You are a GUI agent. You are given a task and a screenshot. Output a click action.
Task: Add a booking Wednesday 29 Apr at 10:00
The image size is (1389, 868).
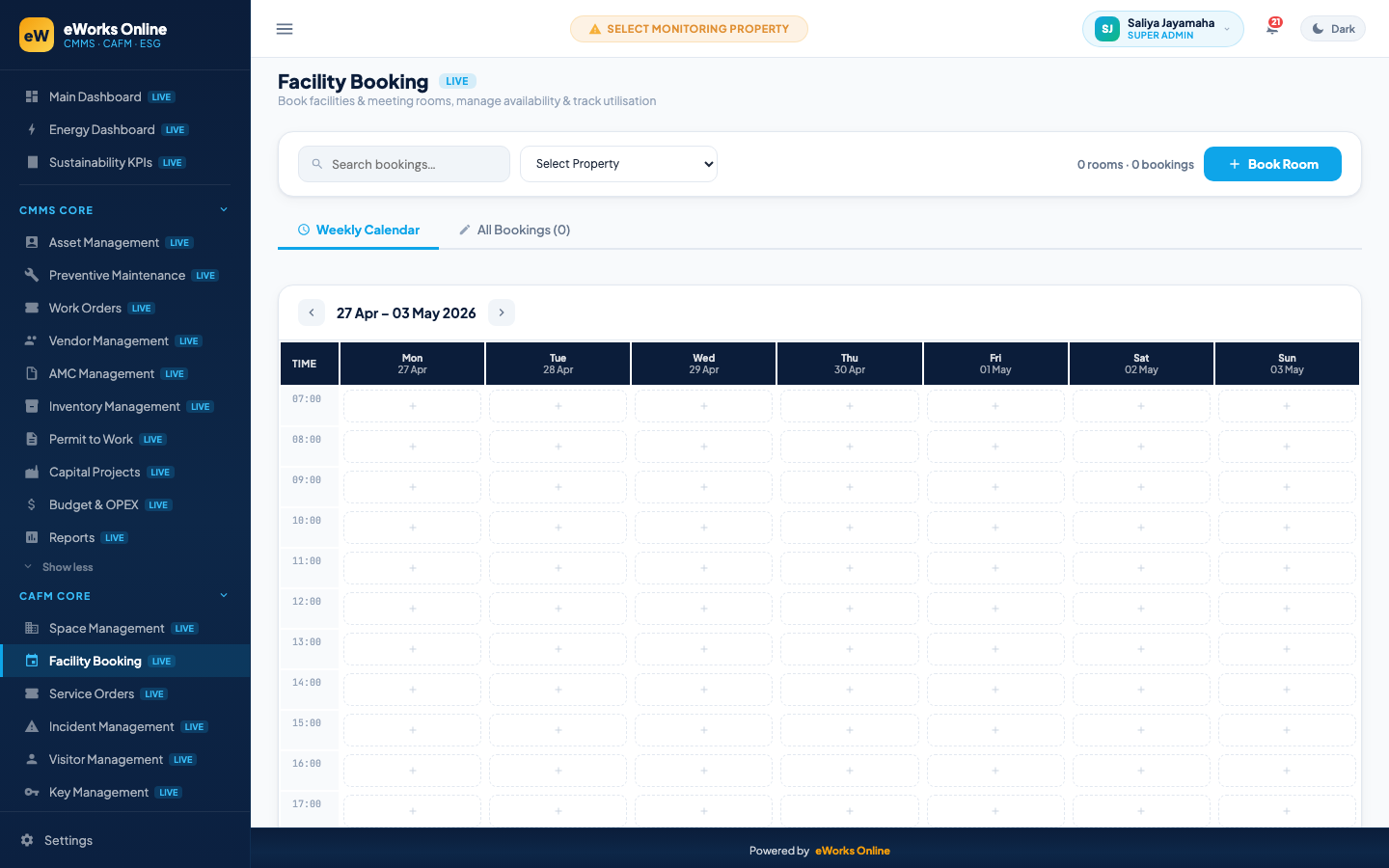tap(704, 528)
